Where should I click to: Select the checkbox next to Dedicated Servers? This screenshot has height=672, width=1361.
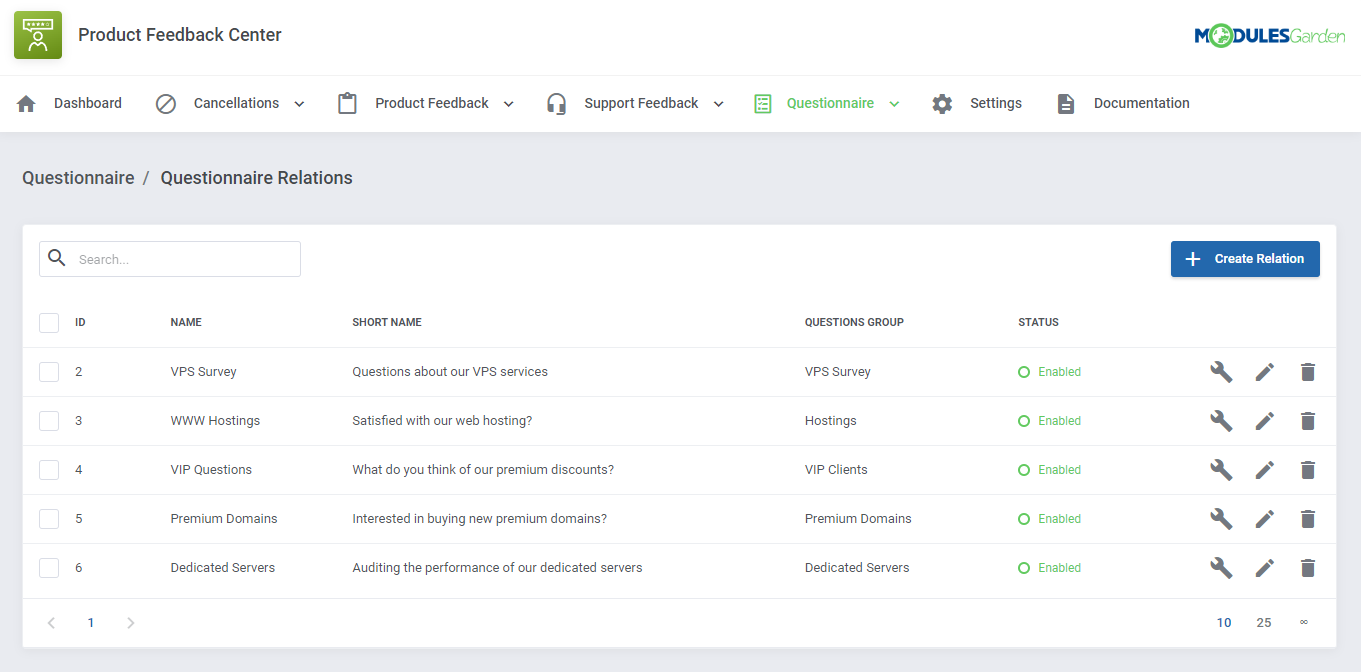coord(48,567)
